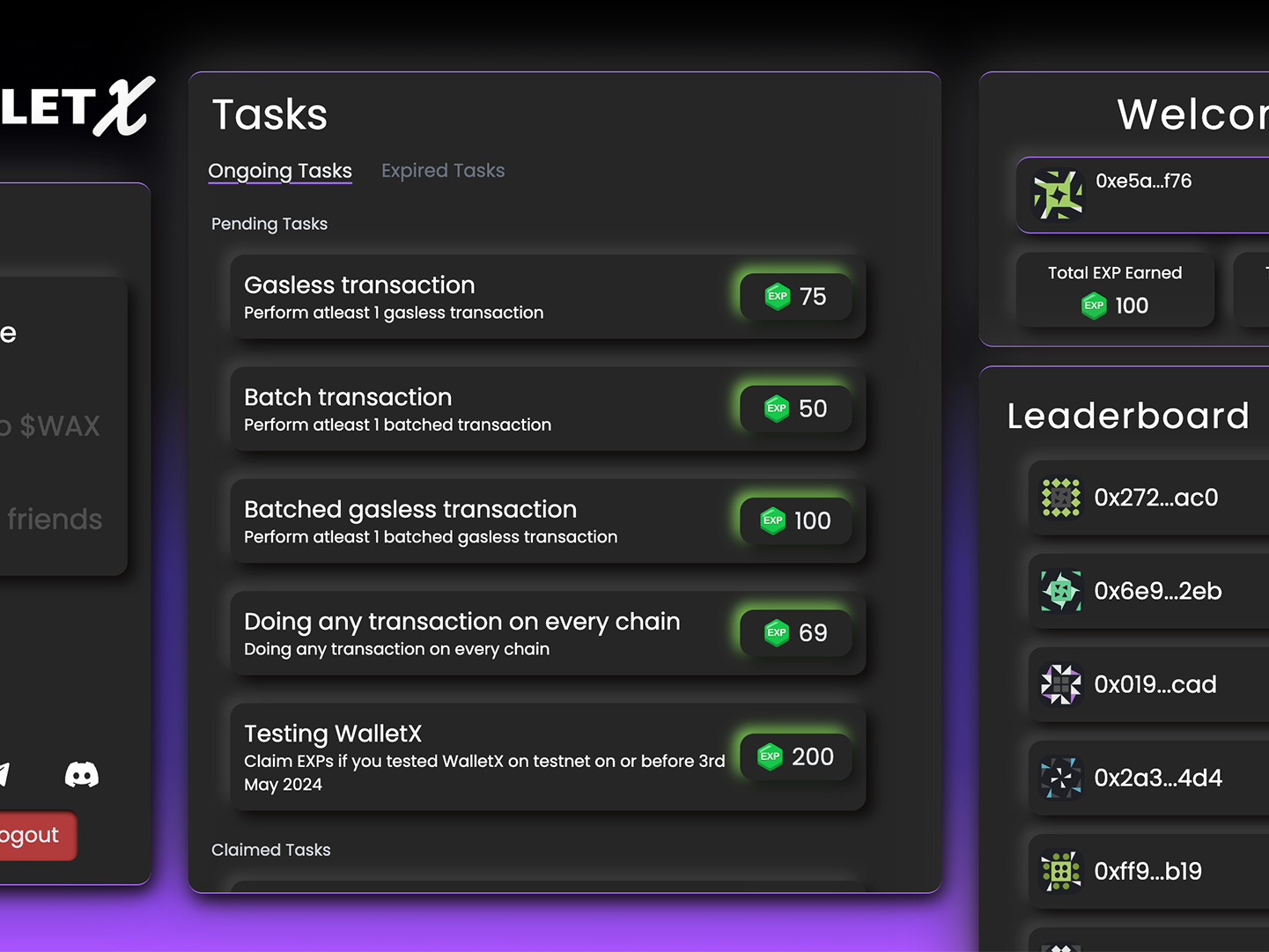The image size is (1269, 952).
Task: Click the avatar for 0x272...ac0
Action: (x=1061, y=498)
